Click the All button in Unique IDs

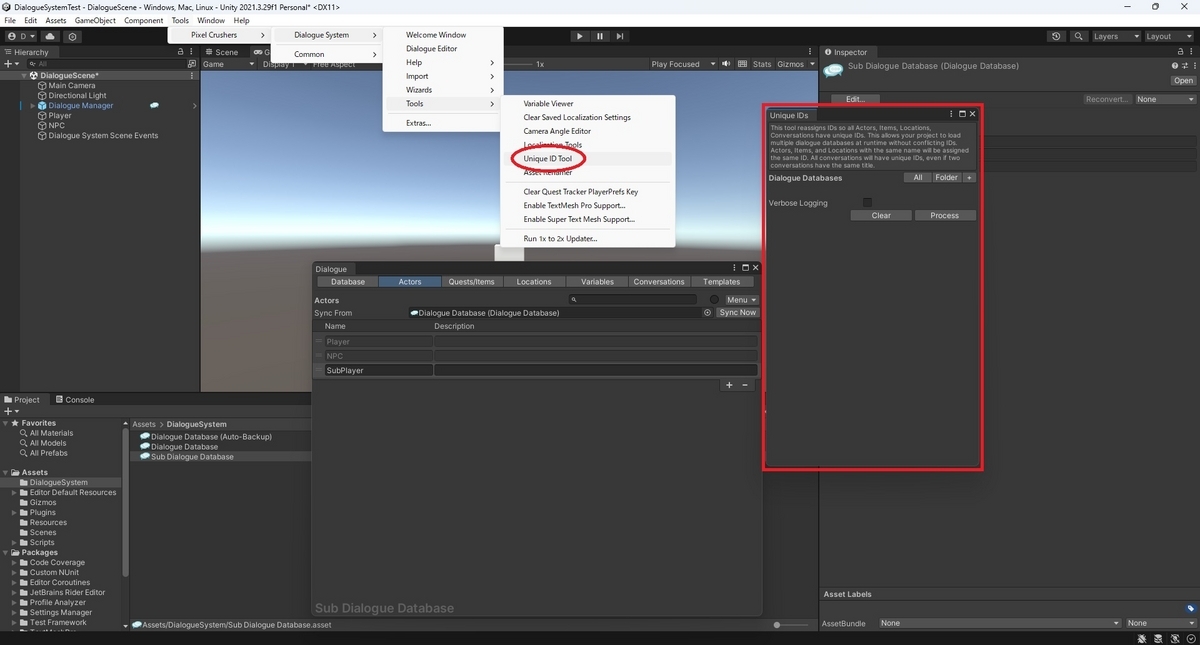[x=917, y=178]
